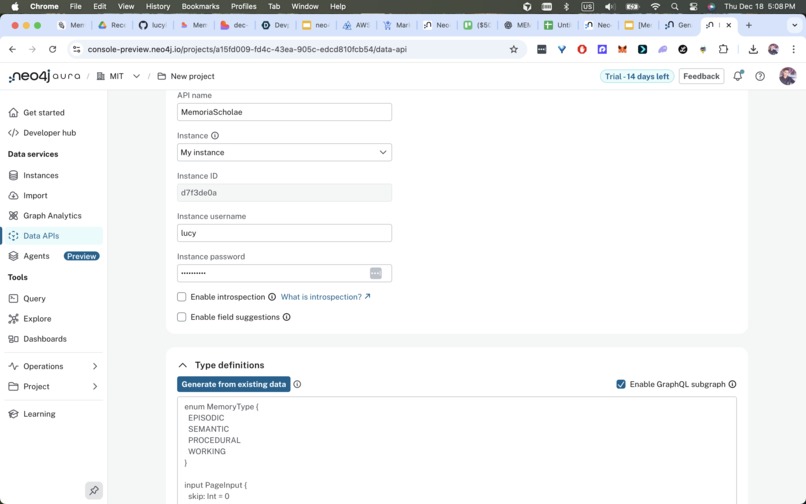Open Chrome tab list dropdown
The height and width of the screenshot is (504, 806).
point(794,25)
